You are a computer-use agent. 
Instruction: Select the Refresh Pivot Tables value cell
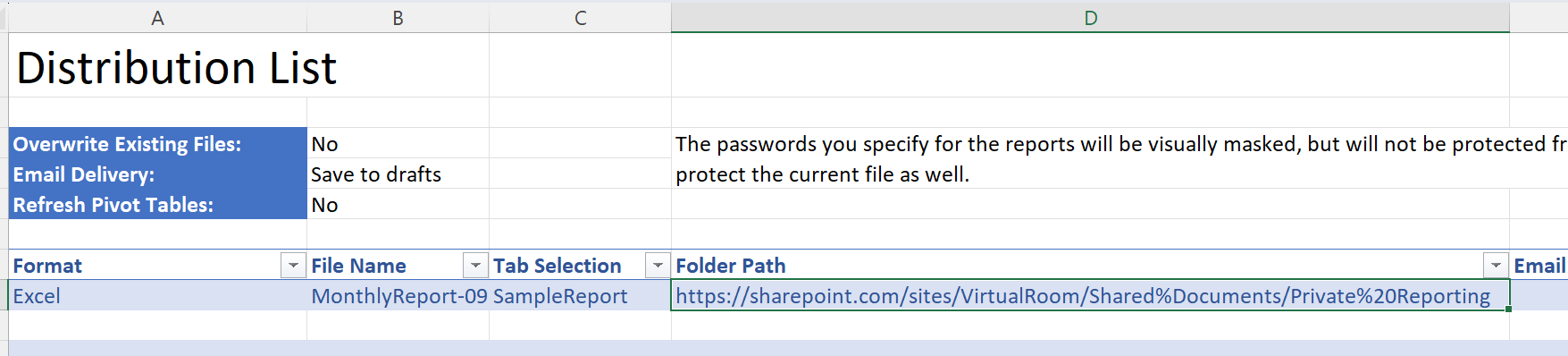[x=398, y=204]
